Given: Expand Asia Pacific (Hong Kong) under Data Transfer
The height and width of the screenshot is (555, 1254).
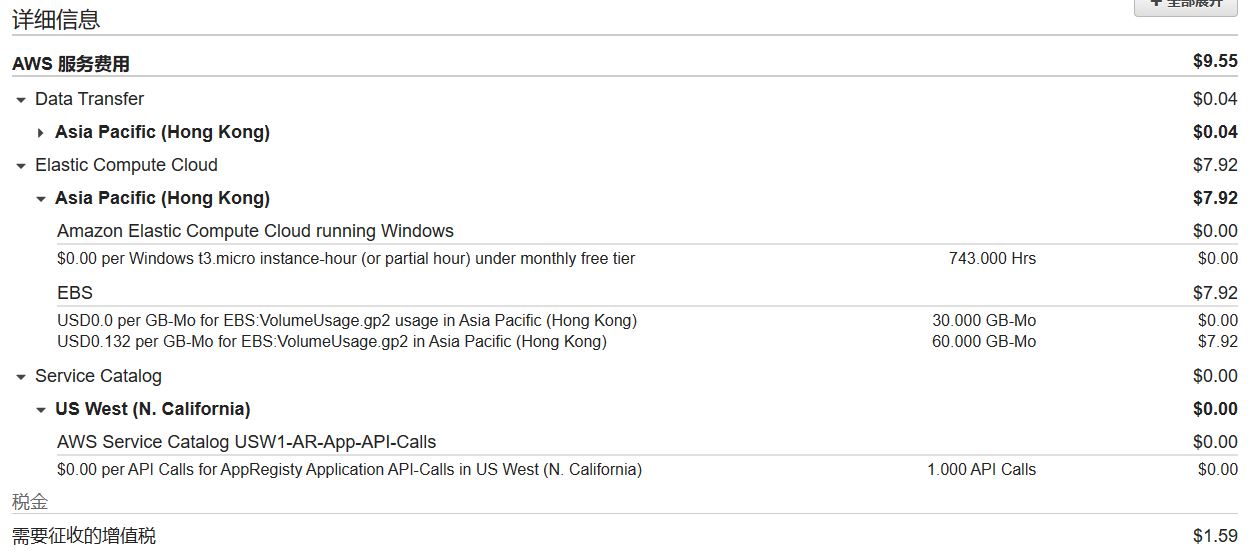Looking at the screenshot, I should (x=41, y=133).
